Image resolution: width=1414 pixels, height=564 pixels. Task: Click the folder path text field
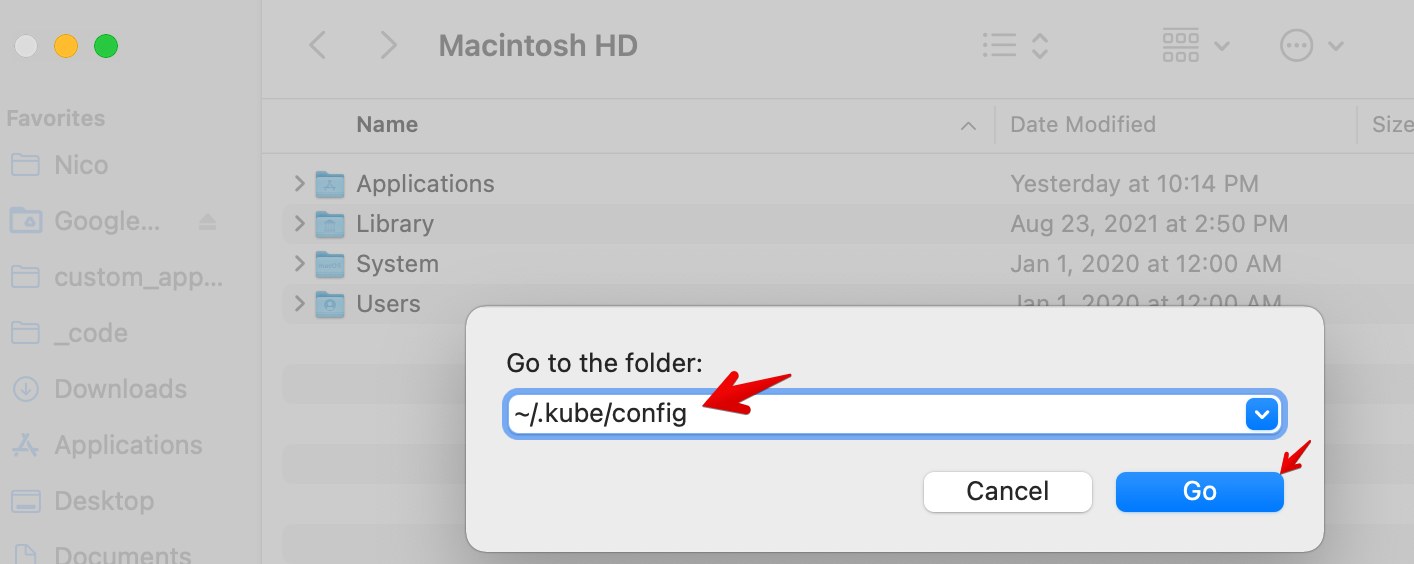[x=870, y=413]
